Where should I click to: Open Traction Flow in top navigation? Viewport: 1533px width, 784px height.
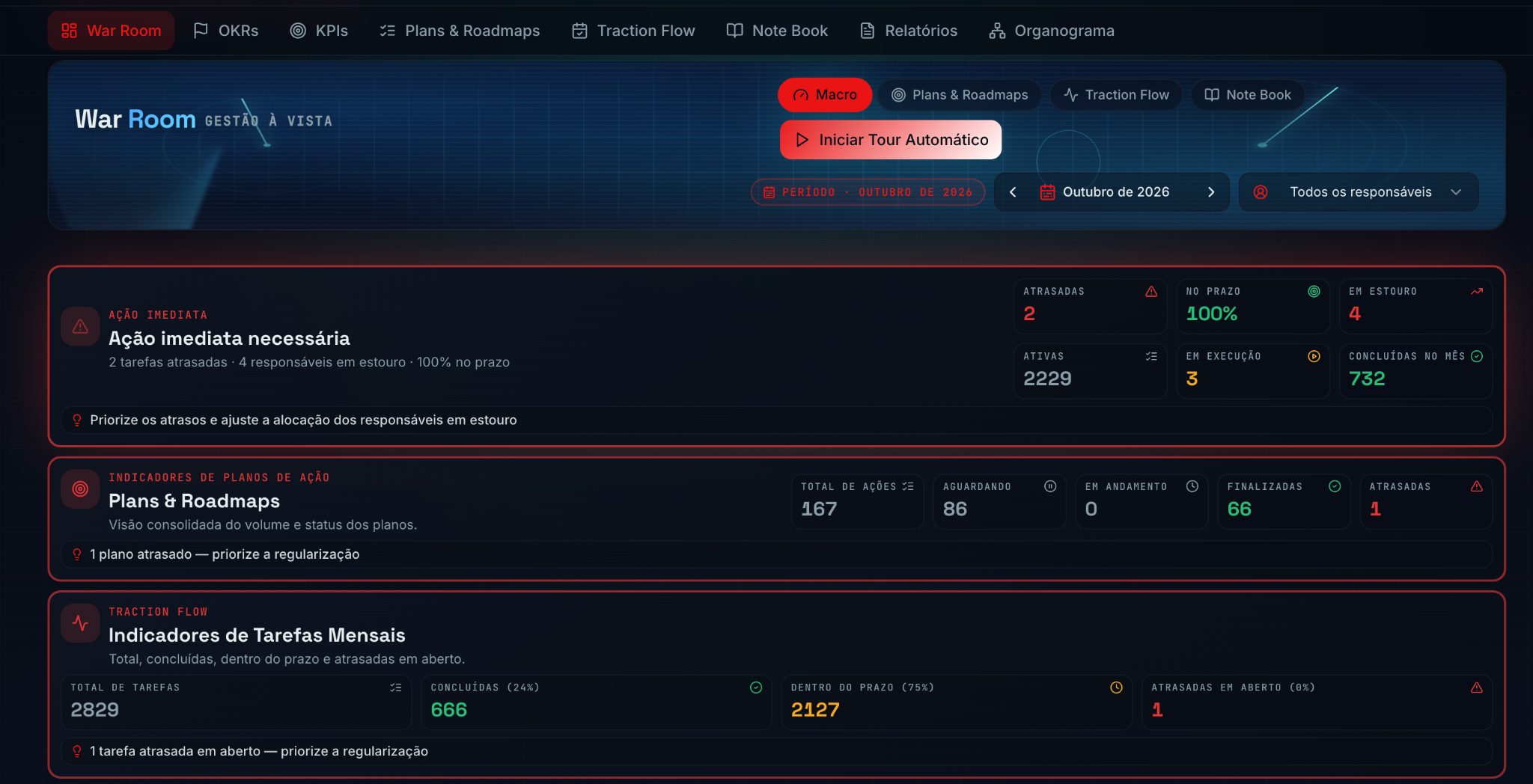point(633,31)
